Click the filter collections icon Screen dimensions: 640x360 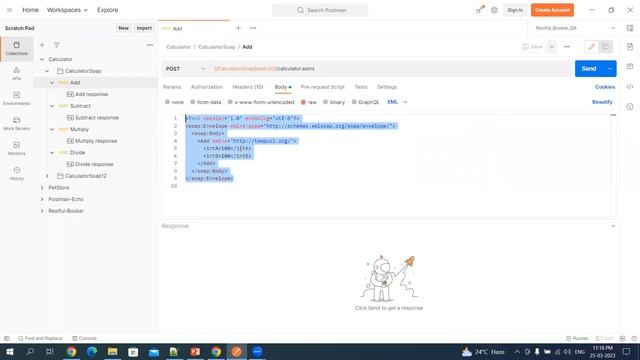(56, 45)
